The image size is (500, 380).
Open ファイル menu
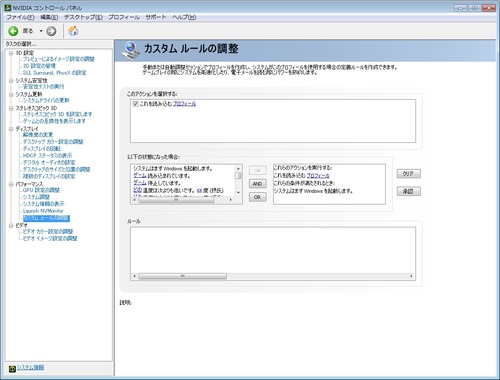[20, 17]
